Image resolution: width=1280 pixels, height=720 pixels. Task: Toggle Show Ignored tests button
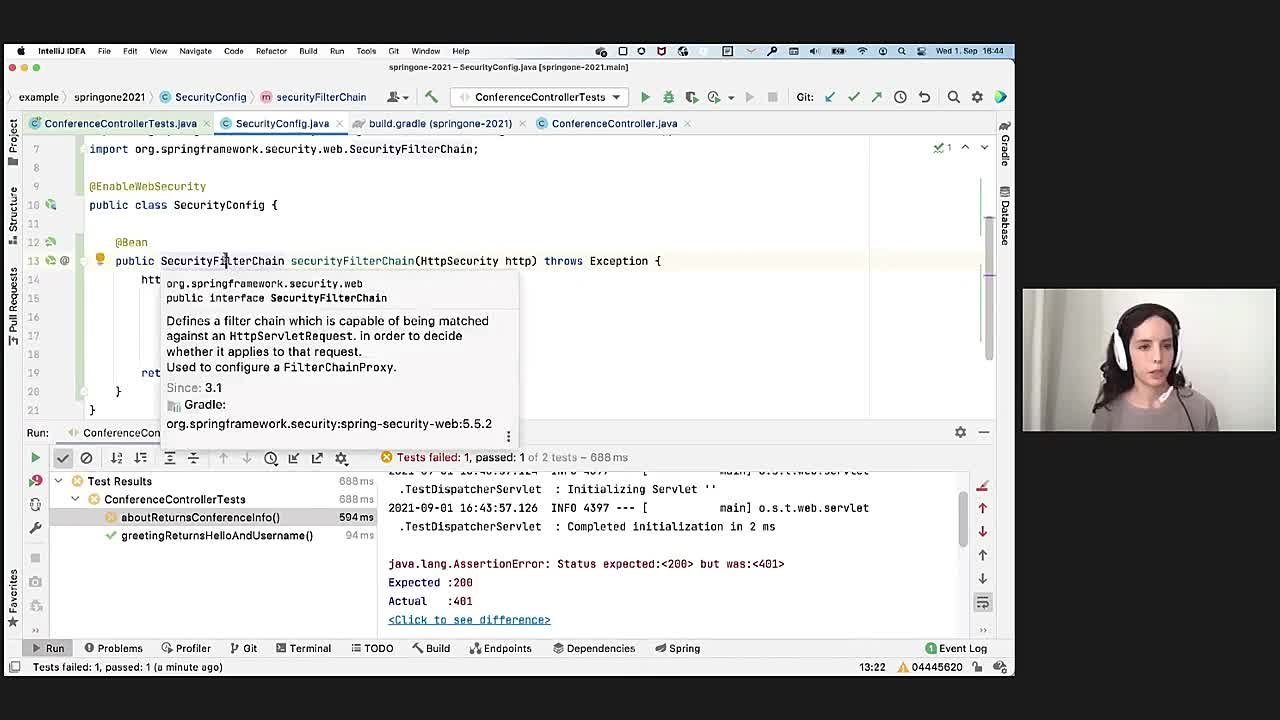pos(86,458)
